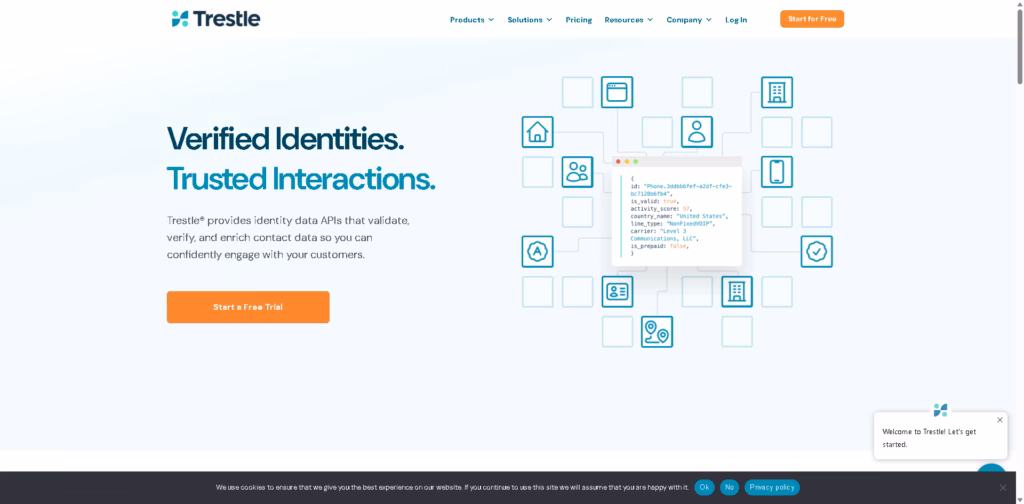1024x504 pixels.
Task: Dismiss the cookie banner with the X
Action: coord(1002,487)
